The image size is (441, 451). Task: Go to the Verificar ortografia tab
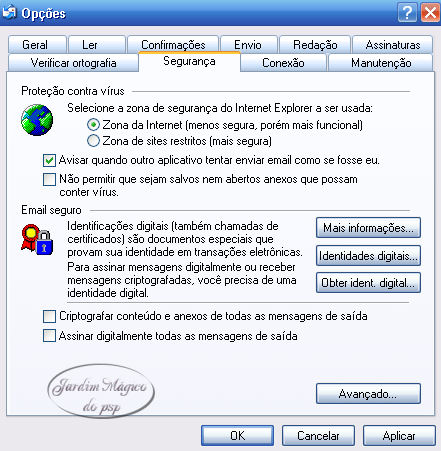click(x=73, y=63)
